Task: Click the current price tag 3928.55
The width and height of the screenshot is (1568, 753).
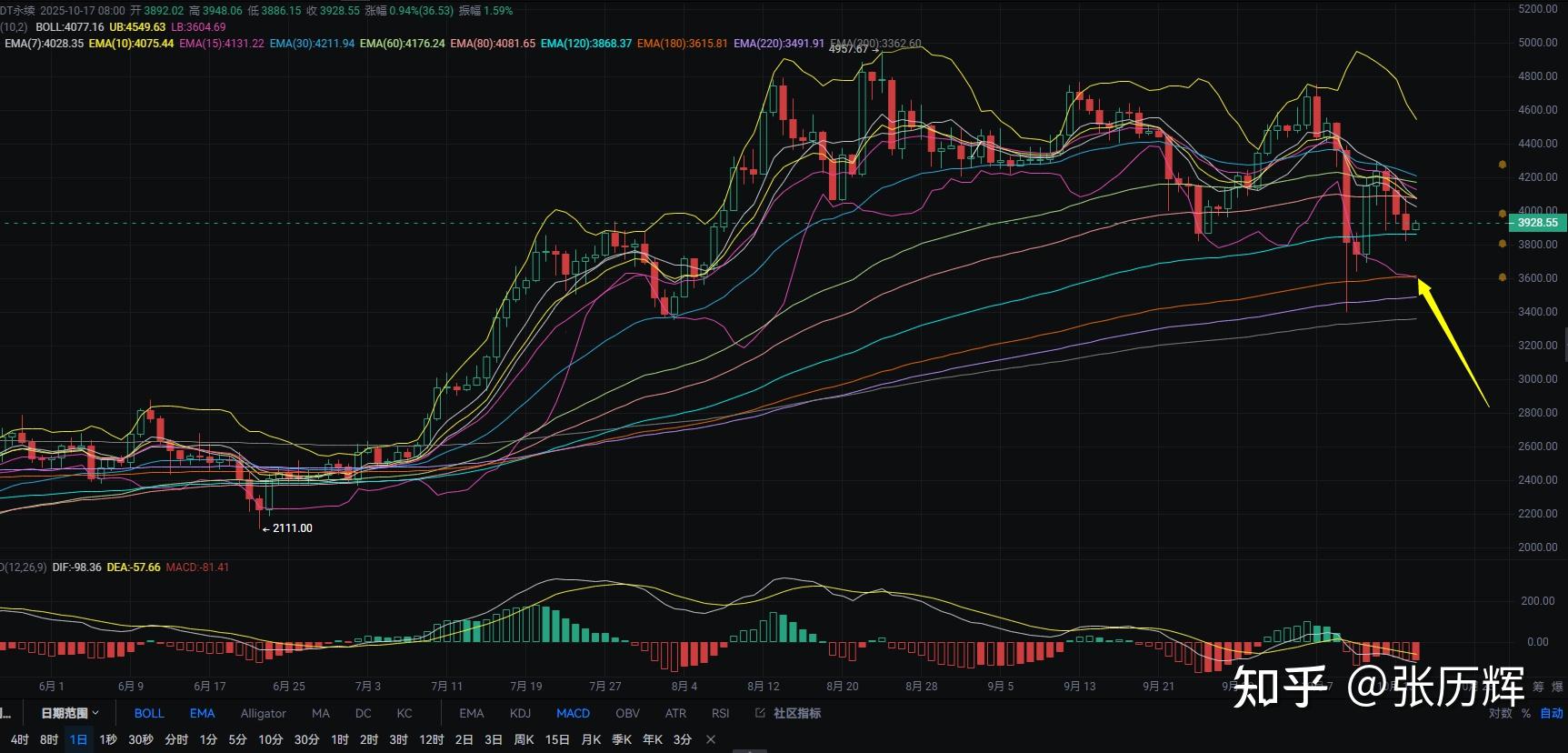Action: pyautogui.click(x=1537, y=223)
